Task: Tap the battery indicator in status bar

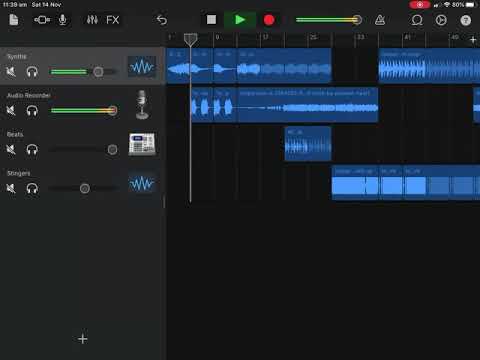Action: pyautogui.click(x=471, y=5)
